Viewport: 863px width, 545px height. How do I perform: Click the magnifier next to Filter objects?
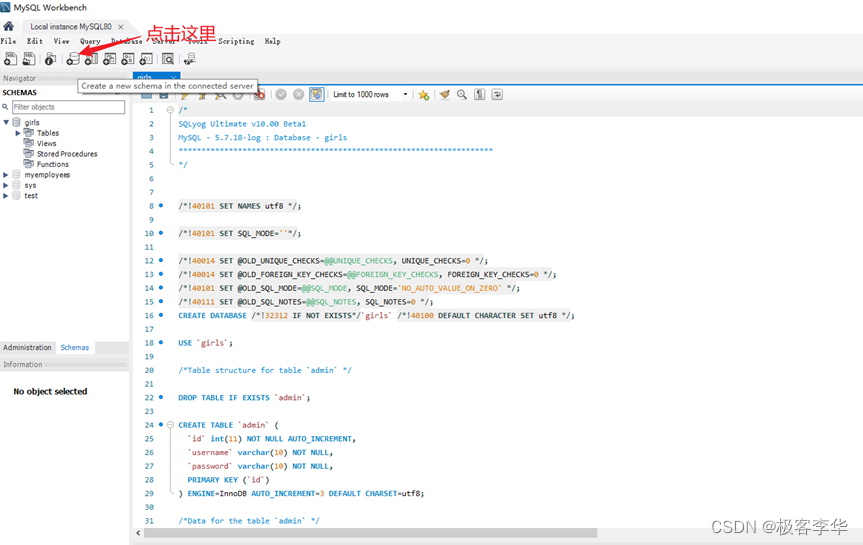6,107
